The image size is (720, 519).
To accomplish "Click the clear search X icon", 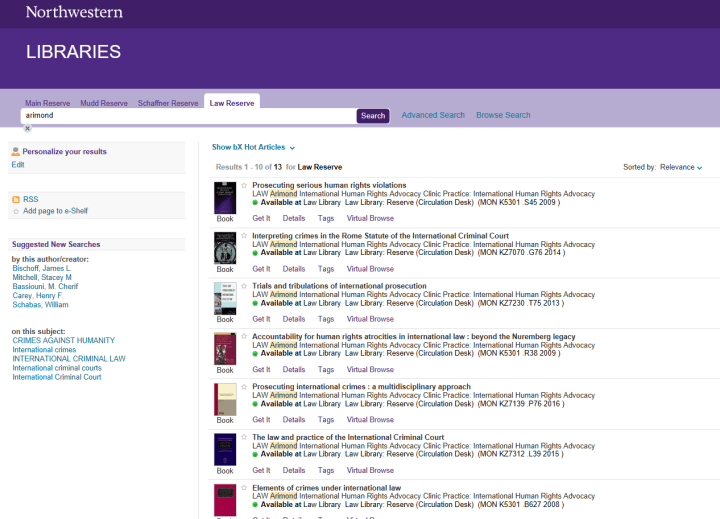I will (28, 128).
